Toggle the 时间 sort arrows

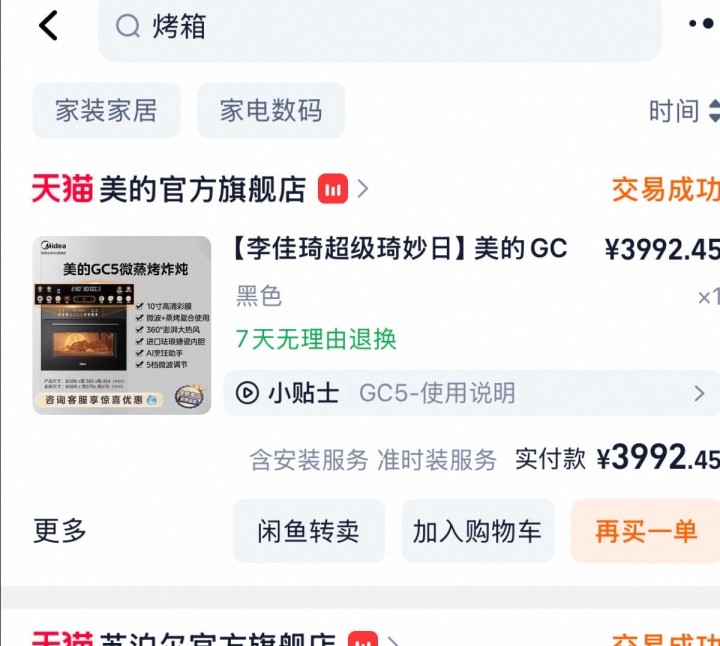pos(714,111)
